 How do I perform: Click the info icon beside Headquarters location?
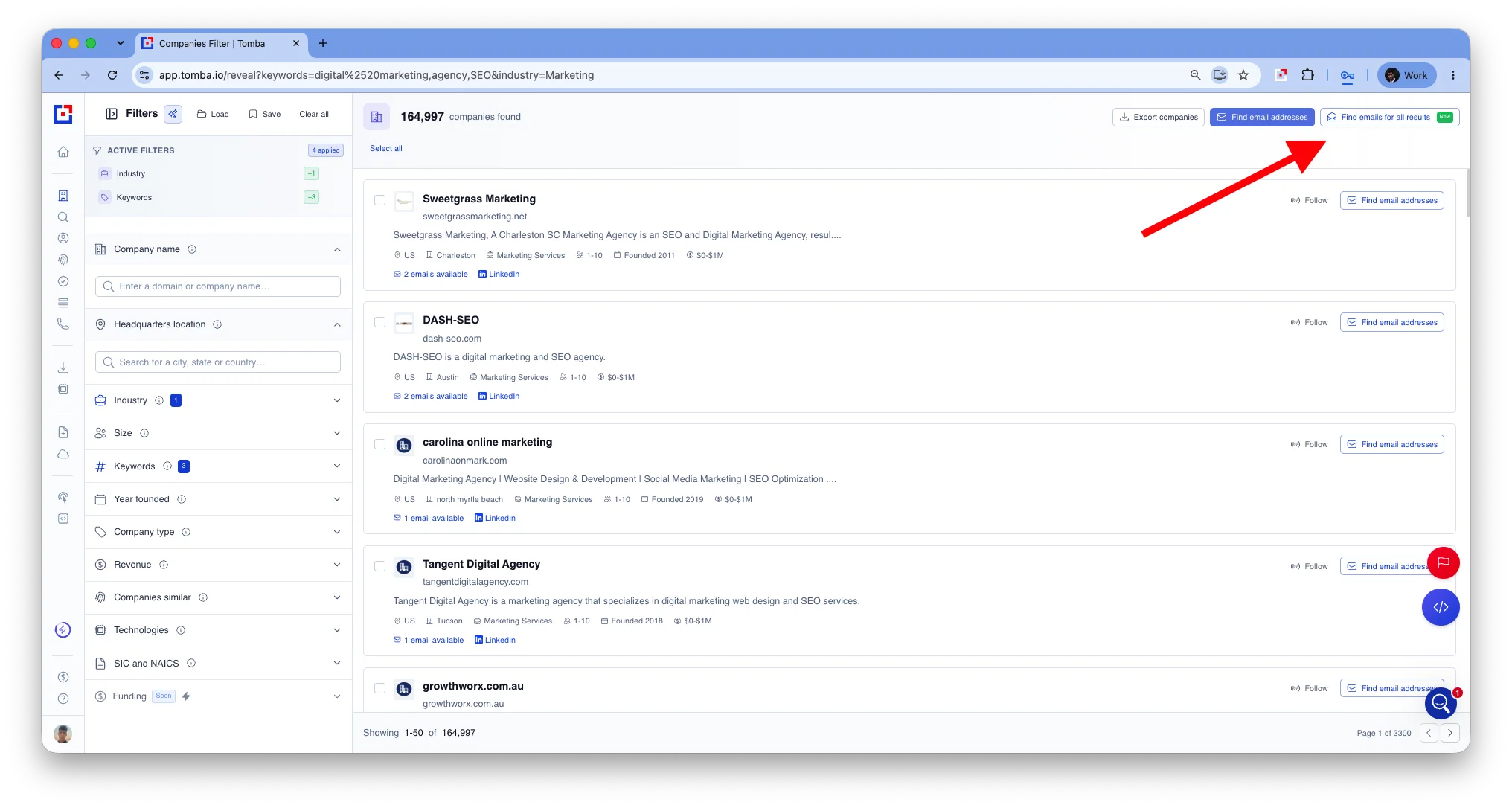(x=217, y=324)
